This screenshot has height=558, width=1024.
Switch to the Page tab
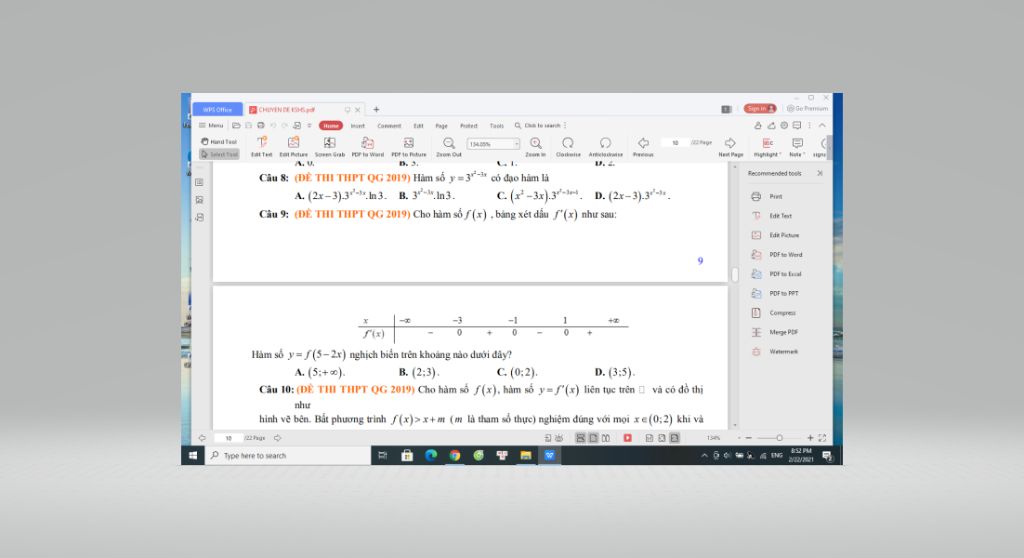pyautogui.click(x=441, y=125)
